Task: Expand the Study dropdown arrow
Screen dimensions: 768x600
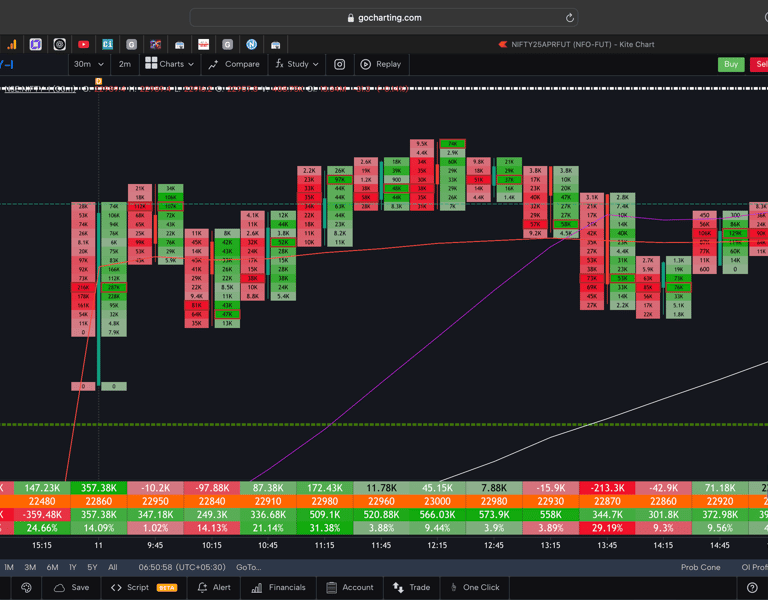Action: coord(315,65)
